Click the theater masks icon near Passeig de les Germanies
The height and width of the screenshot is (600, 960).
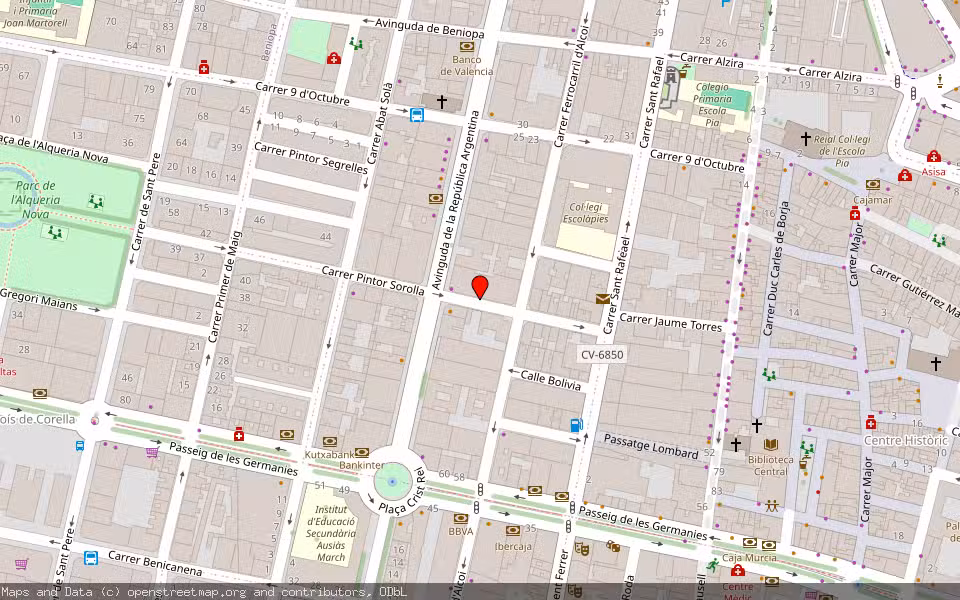583,549
